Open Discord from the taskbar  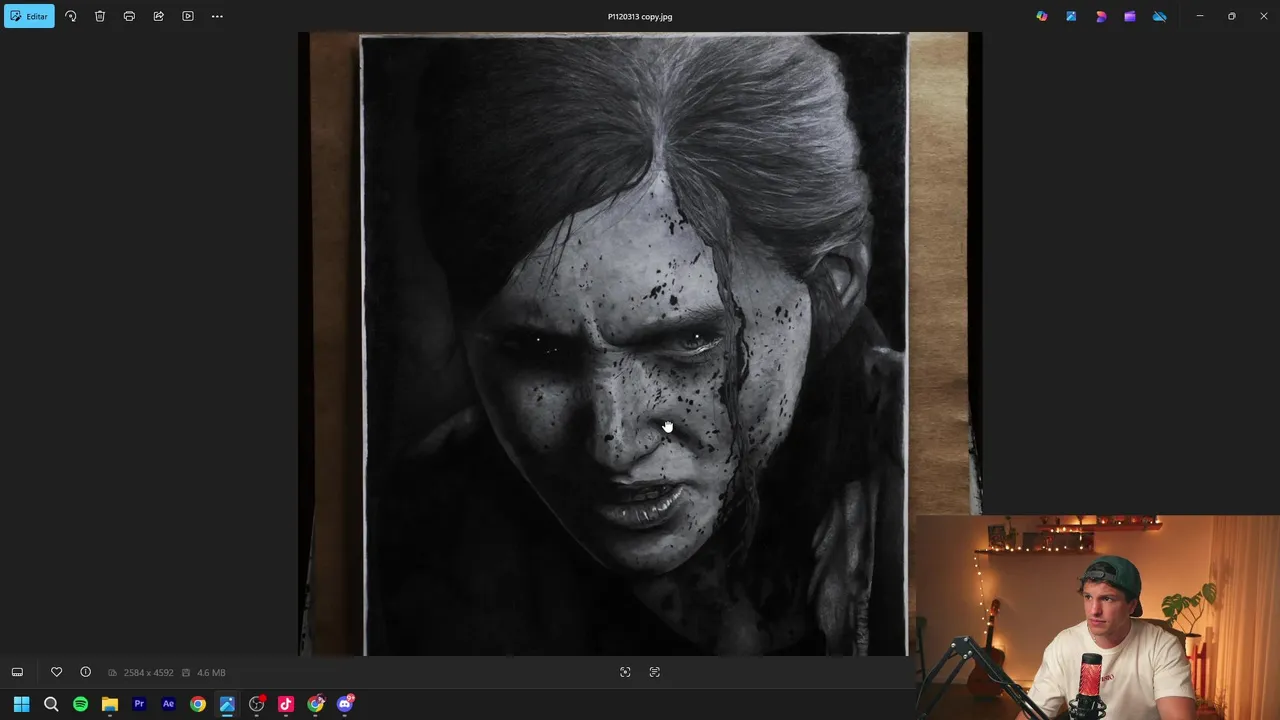coord(345,704)
